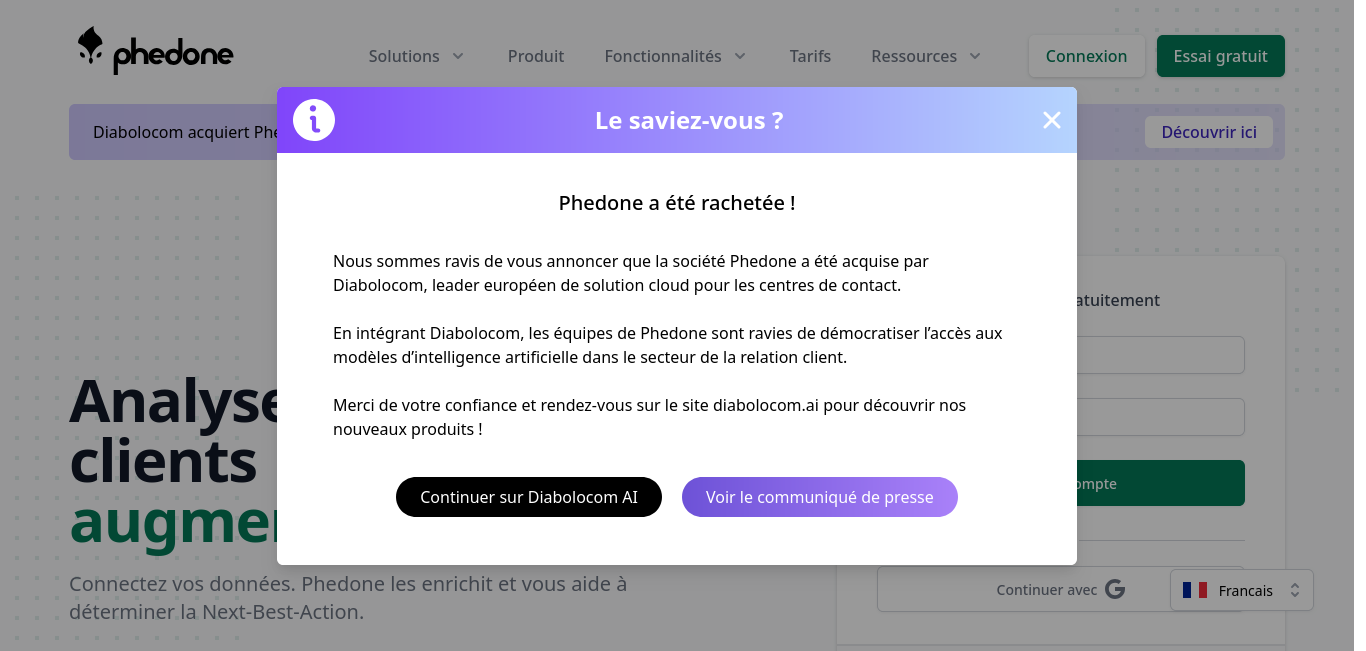1366x651 pixels.
Task: Expand the Ressources dropdown chevron
Action: pos(975,56)
